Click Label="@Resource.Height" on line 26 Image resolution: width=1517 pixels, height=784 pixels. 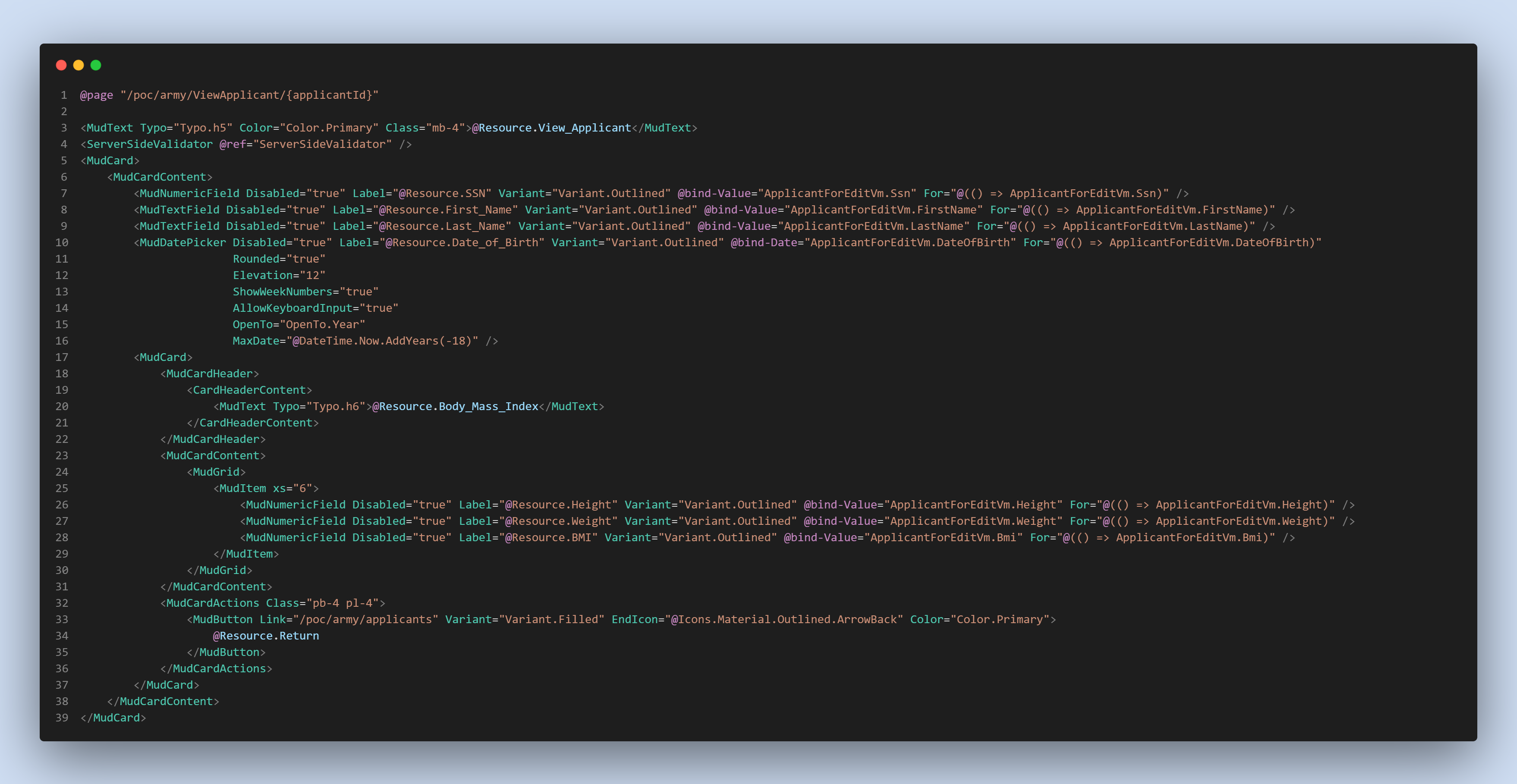pos(538,505)
